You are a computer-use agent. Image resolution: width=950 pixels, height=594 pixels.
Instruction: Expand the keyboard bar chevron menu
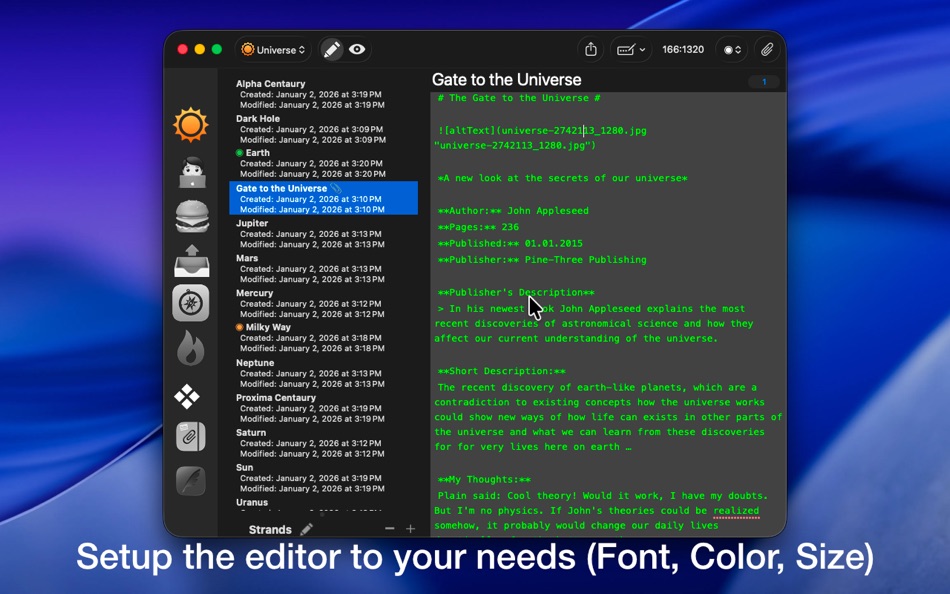point(641,48)
